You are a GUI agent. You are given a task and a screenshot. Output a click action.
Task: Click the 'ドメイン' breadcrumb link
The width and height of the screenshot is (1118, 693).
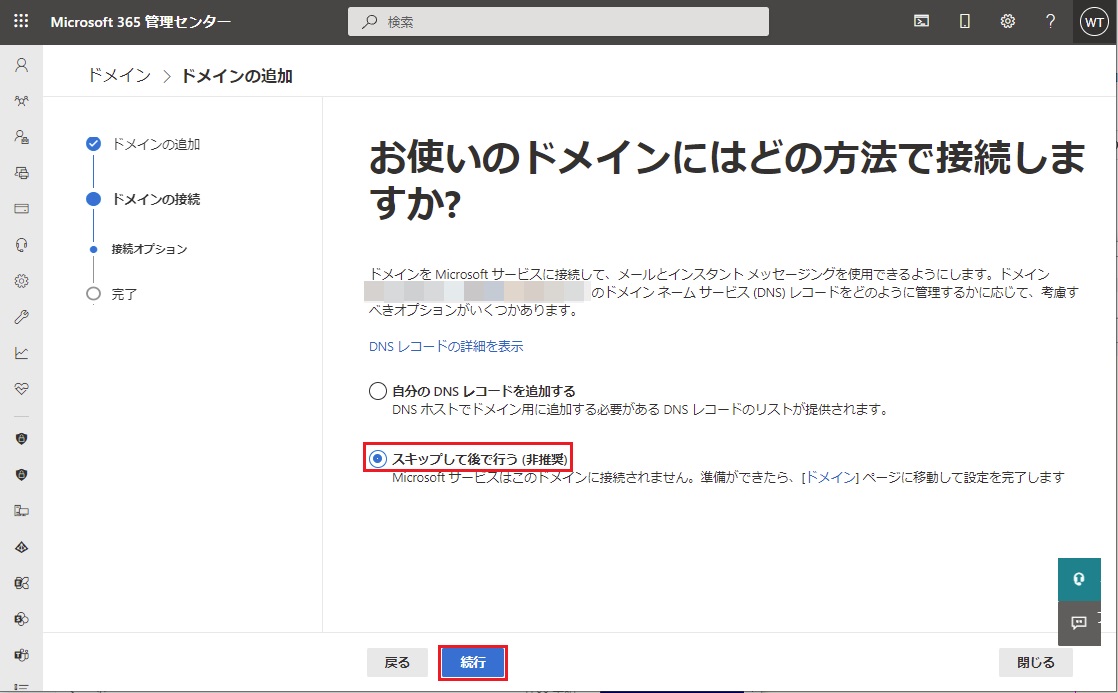[119, 76]
